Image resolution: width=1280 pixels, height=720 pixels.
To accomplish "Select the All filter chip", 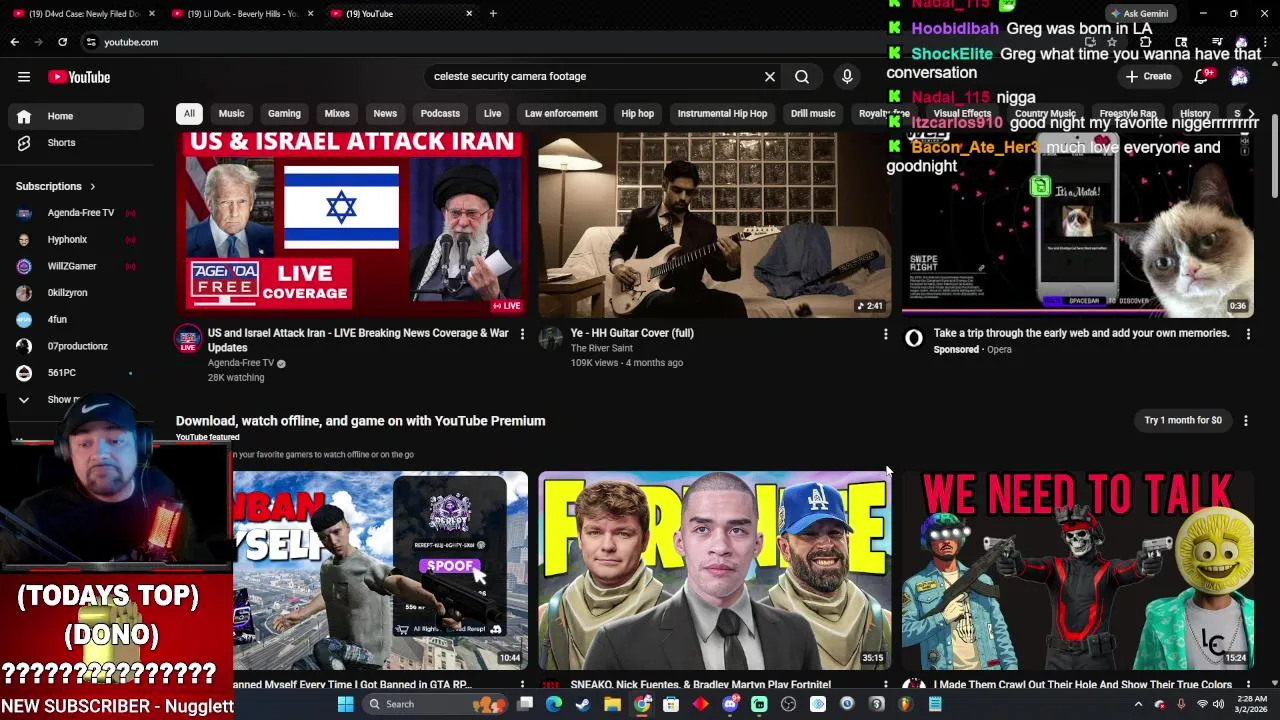I will tap(189, 114).
